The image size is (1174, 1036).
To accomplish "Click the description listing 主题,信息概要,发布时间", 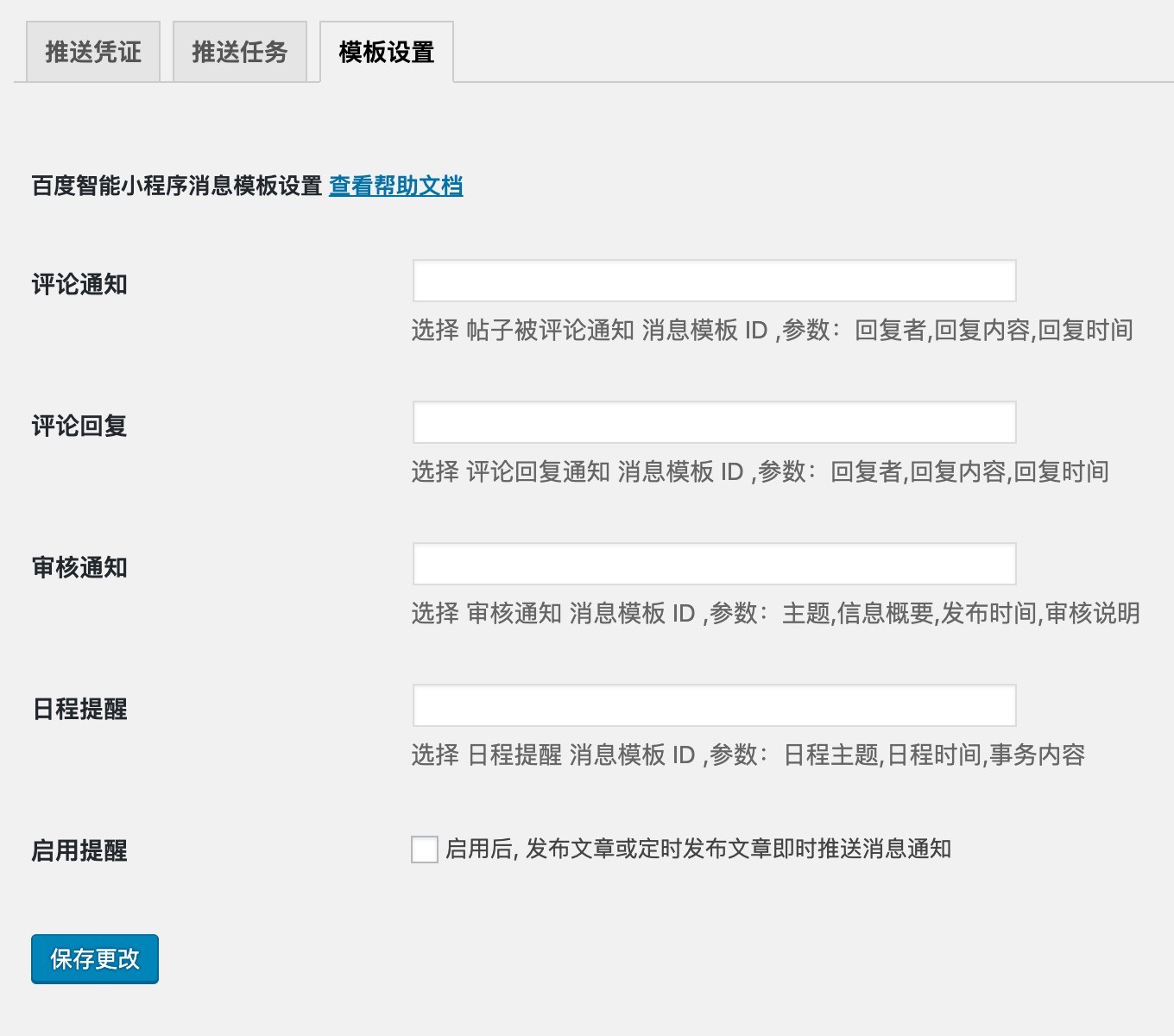I will coord(775,613).
